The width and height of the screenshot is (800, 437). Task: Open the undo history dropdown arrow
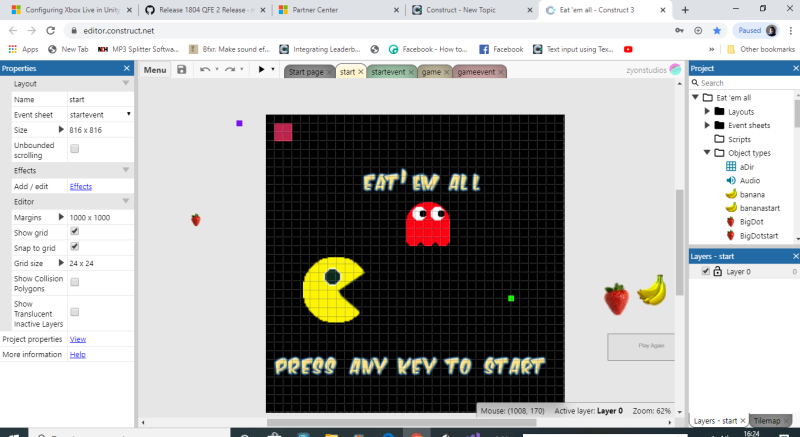217,70
